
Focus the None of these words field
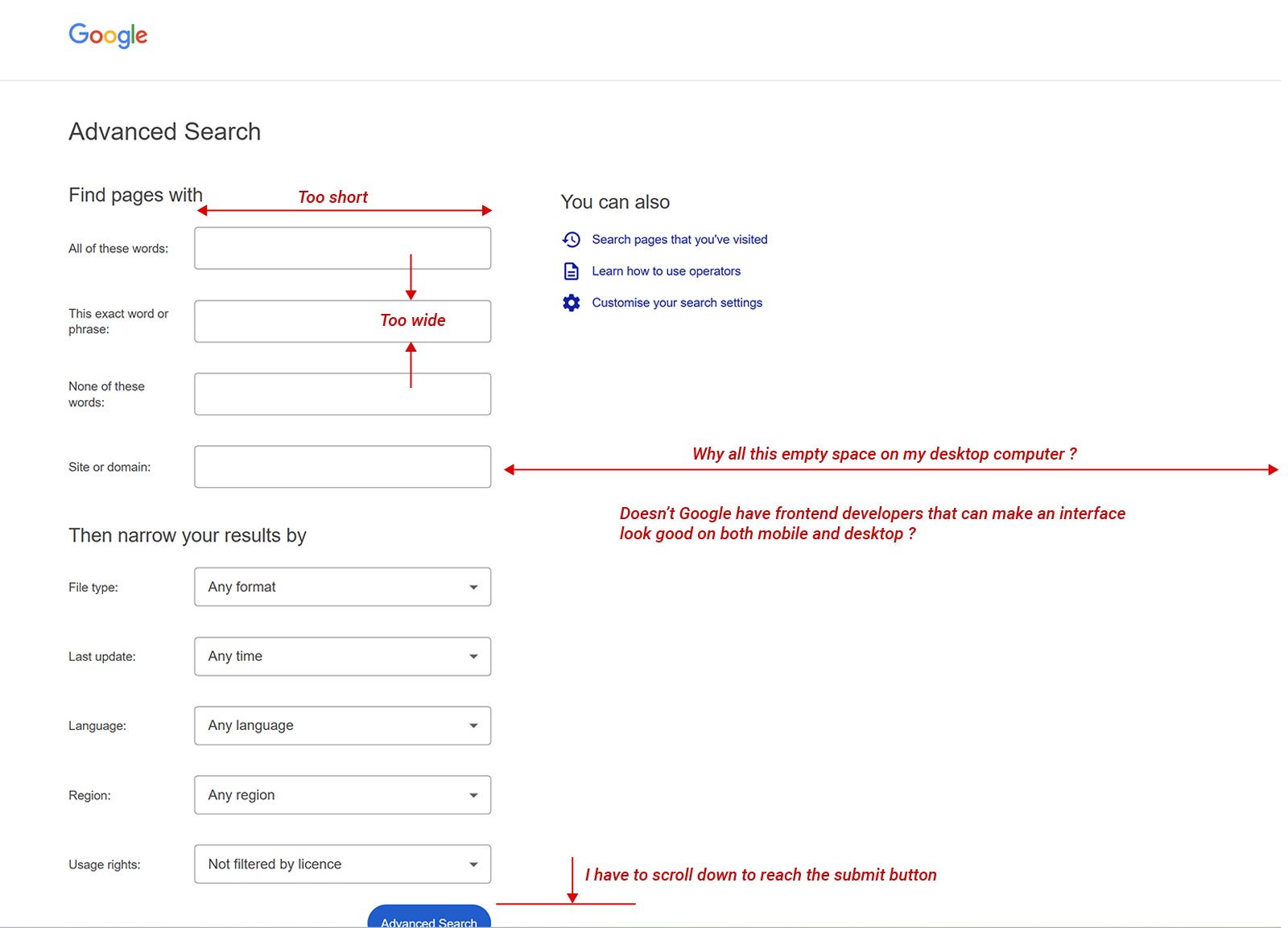click(343, 394)
